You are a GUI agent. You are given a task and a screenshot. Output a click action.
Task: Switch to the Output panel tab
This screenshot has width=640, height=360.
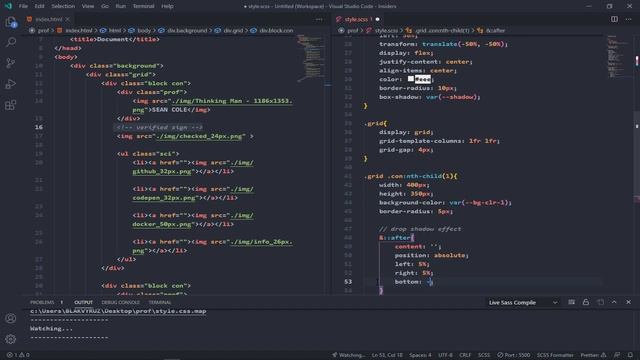click(x=83, y=302)
